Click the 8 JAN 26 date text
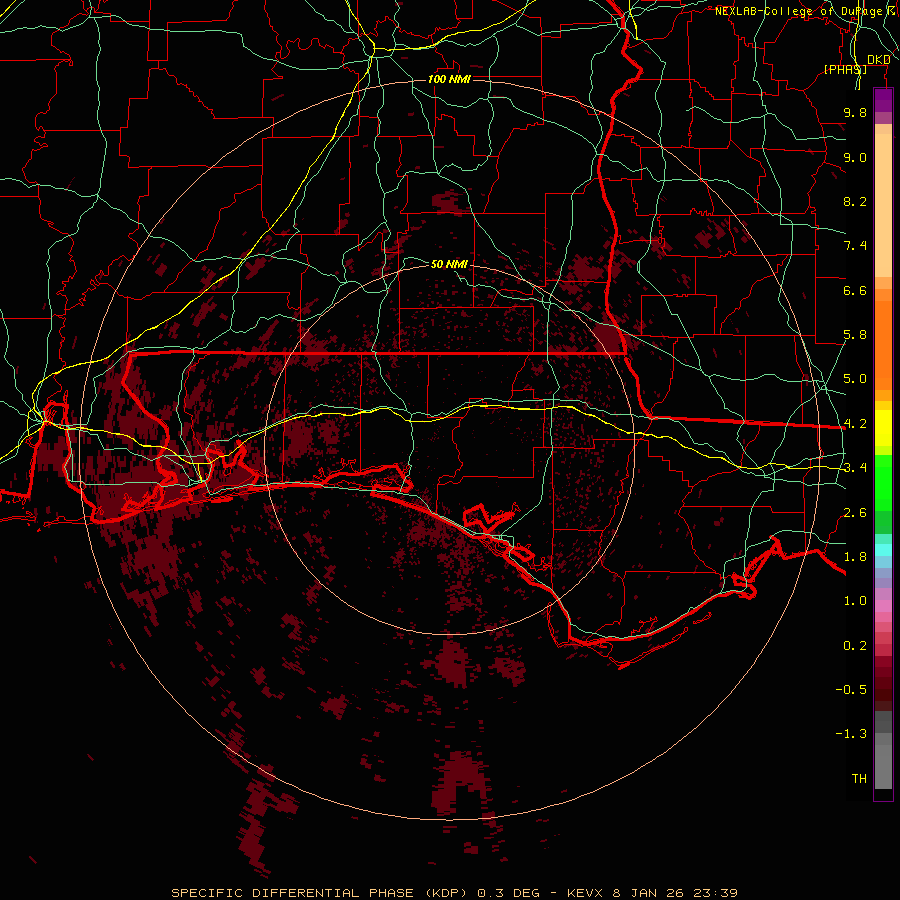This screenshot has height=900, width=900. coord(649,893)
